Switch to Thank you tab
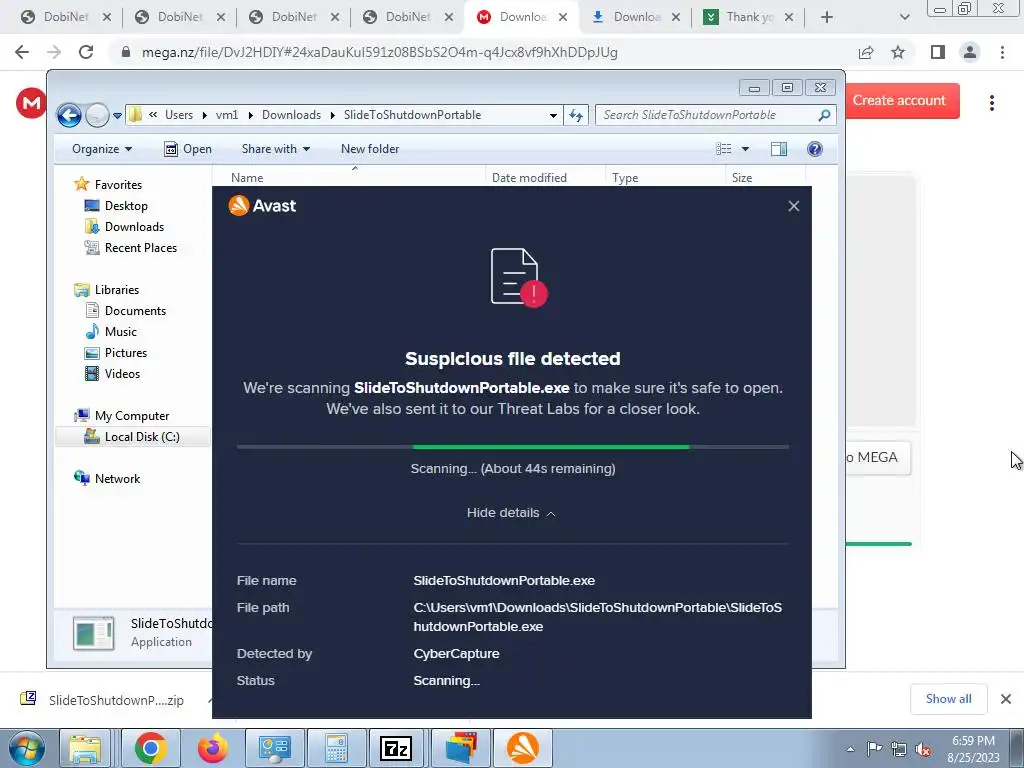1024x768 pixels. (x=750, y=17)
